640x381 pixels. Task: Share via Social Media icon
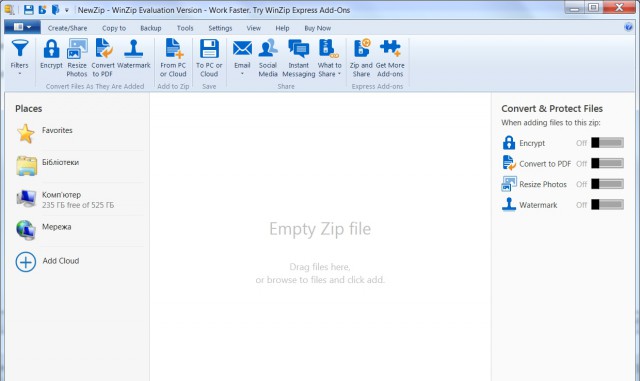tap(268, 48)
